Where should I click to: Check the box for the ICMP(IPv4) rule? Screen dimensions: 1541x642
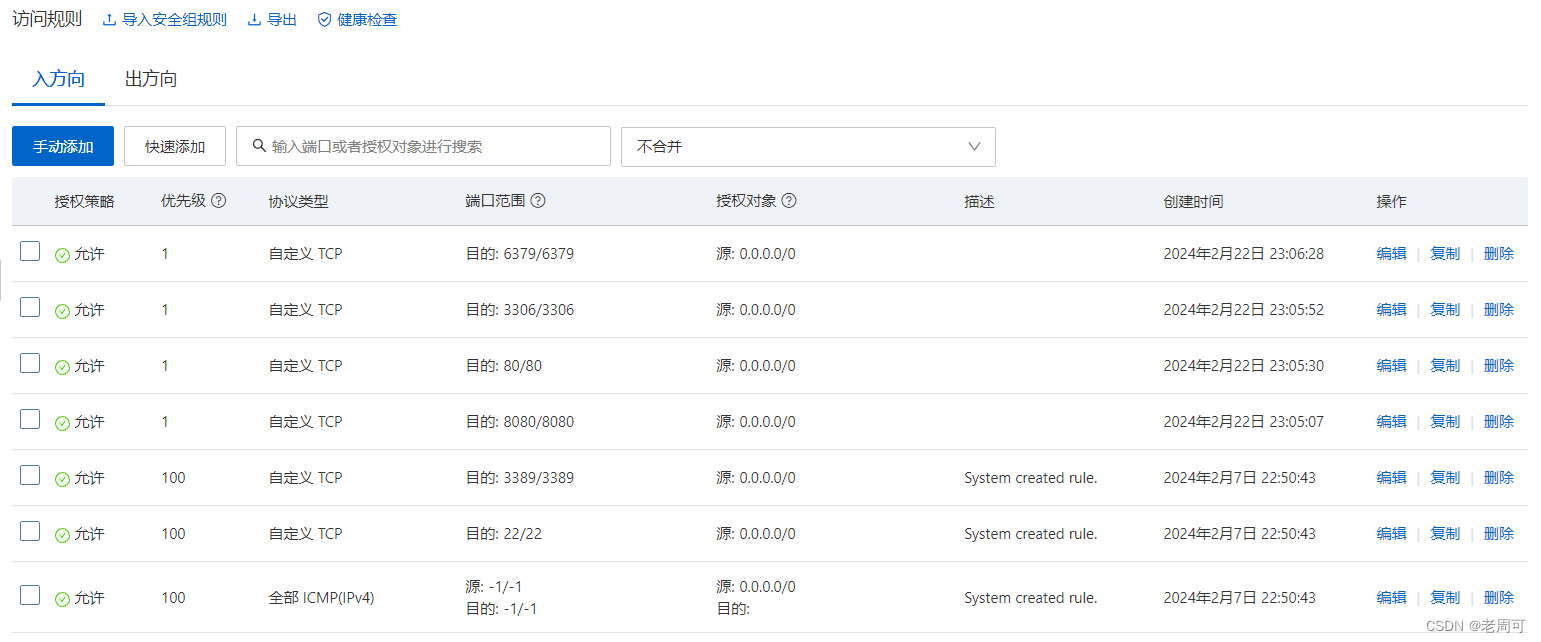(x=30, y=595)
